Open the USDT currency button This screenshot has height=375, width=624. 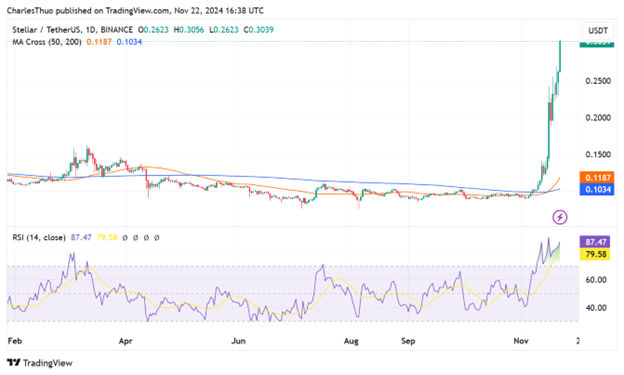(598, 31)
